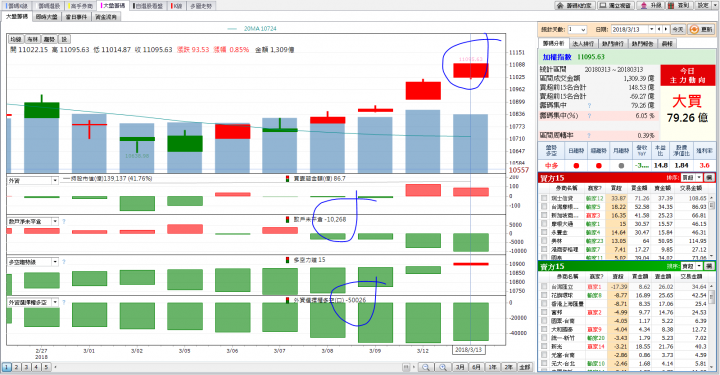Image resolution: width=720 pixels, height=375 pixels.
Task: Switch to the 熱門排行 tab
Action: click(613, 44)
